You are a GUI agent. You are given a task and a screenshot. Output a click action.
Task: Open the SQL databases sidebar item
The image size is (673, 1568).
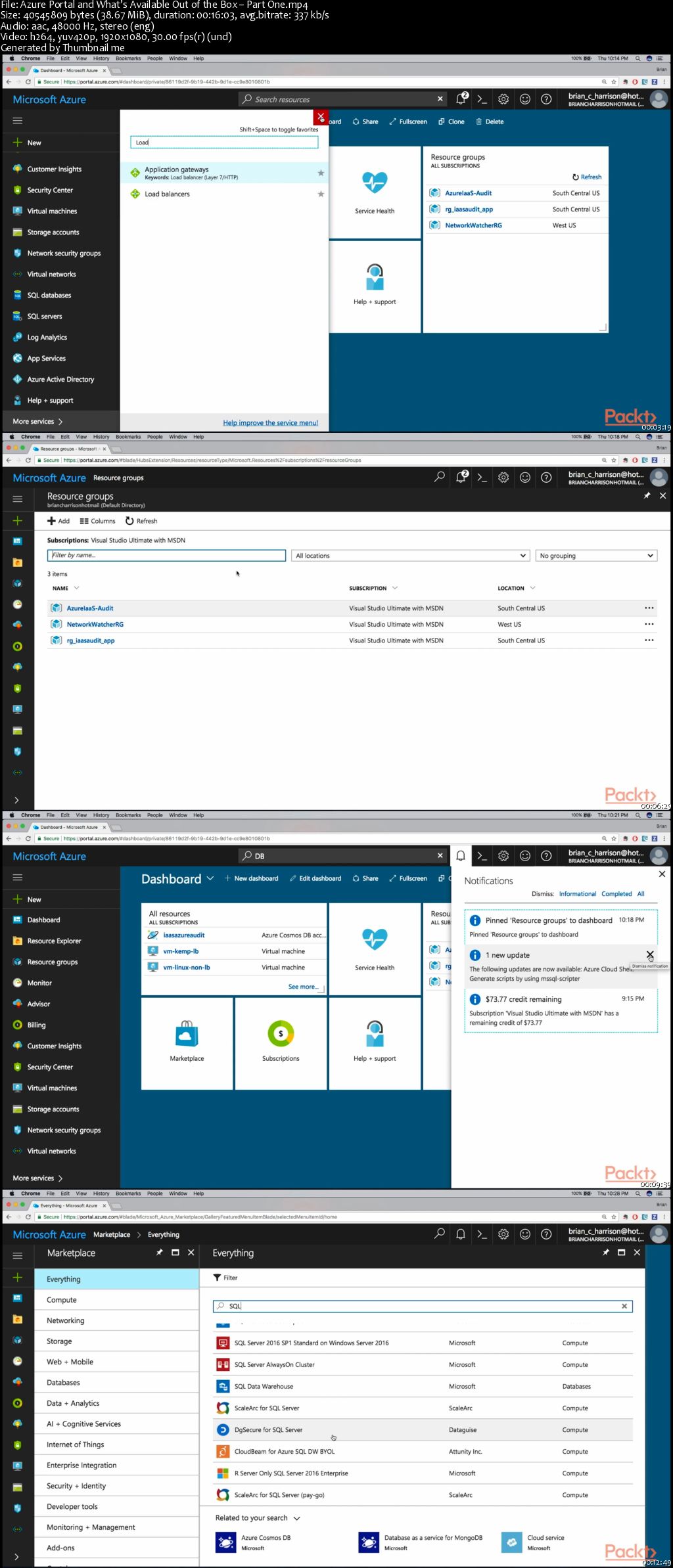coord(49,295)
